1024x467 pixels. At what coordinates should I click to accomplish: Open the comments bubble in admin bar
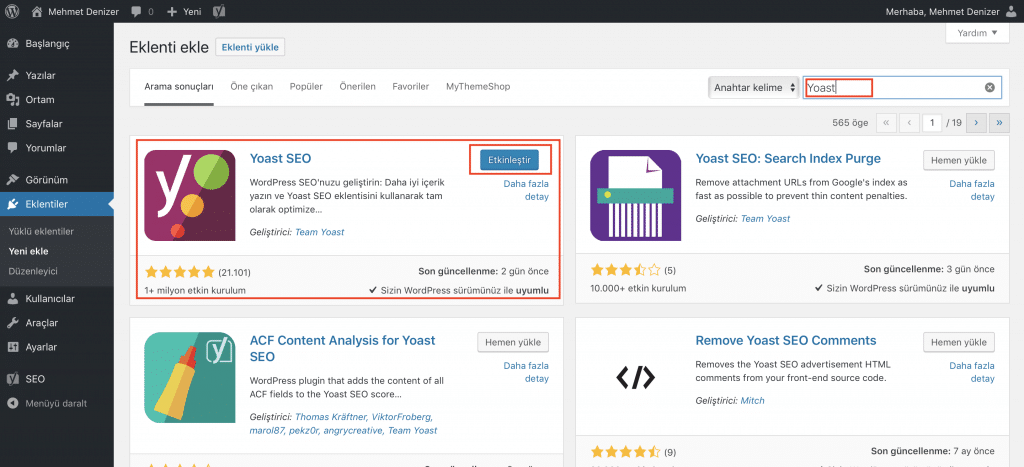tap(142, 11)
